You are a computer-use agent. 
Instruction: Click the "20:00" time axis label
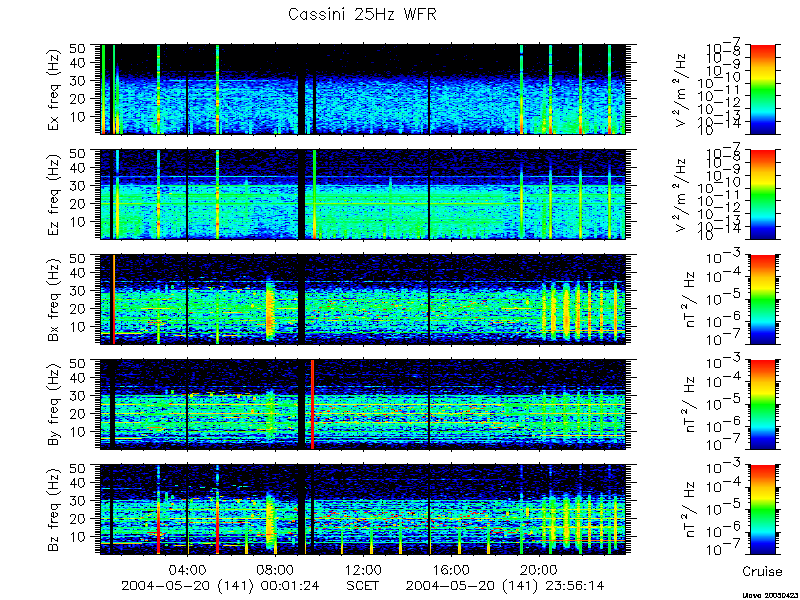point(540,569)
